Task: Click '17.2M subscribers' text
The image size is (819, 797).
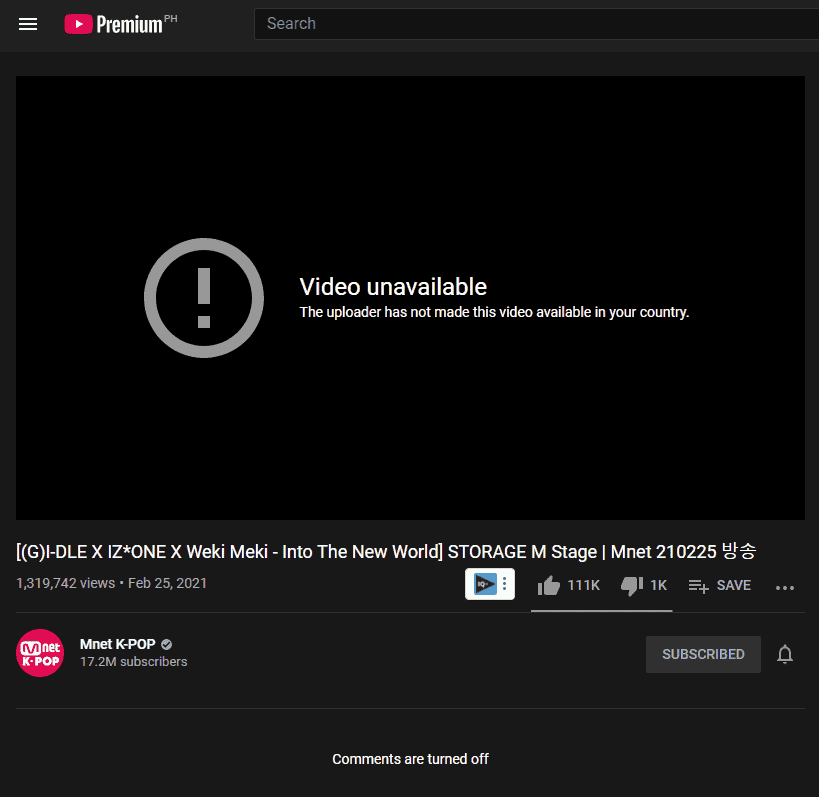Action: tap(134, 661)
